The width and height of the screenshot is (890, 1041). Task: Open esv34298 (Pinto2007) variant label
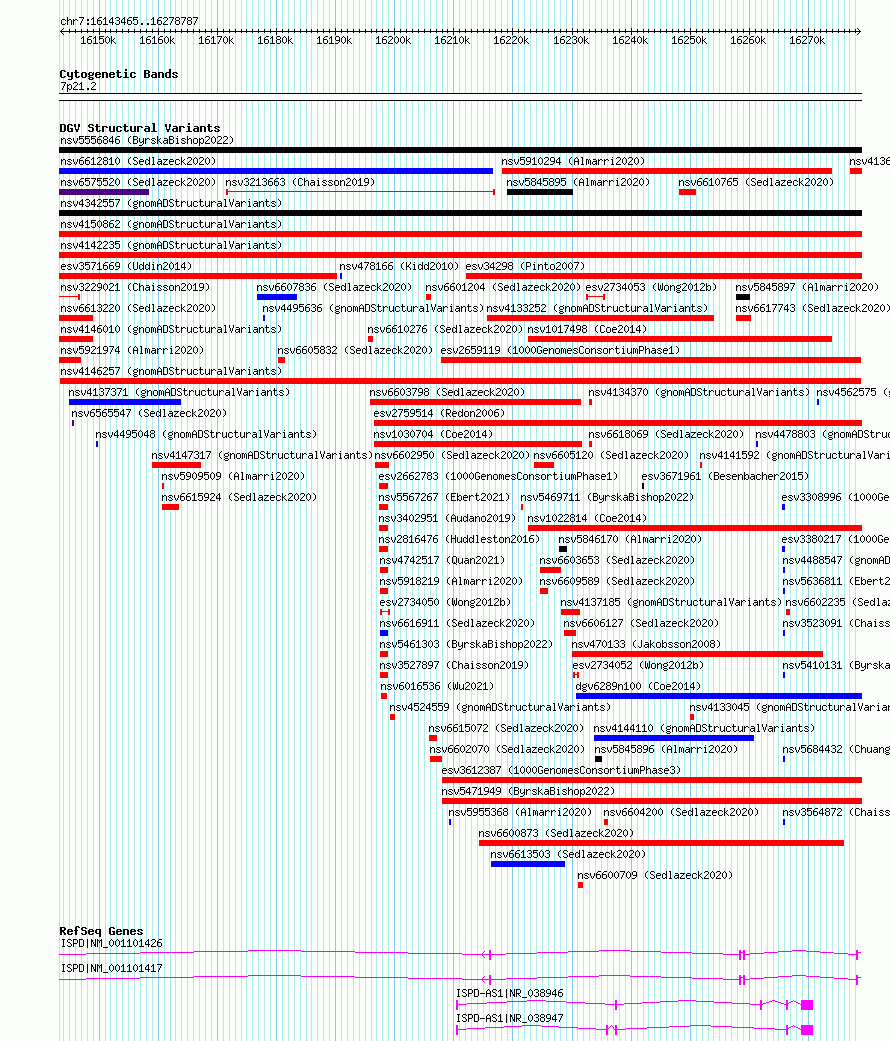click(x=525, y=266)
